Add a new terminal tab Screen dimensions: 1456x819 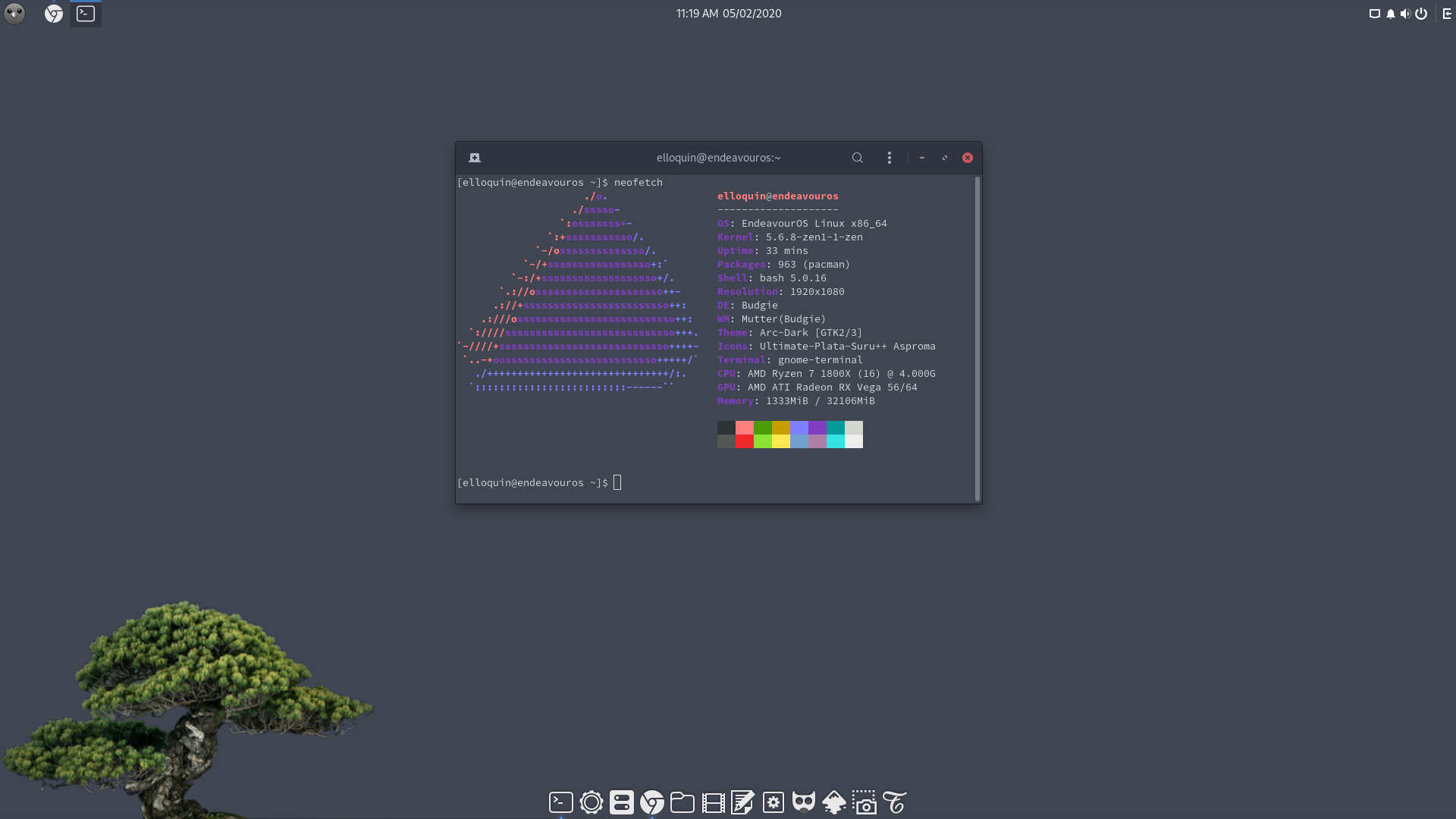tap(475, 158)
